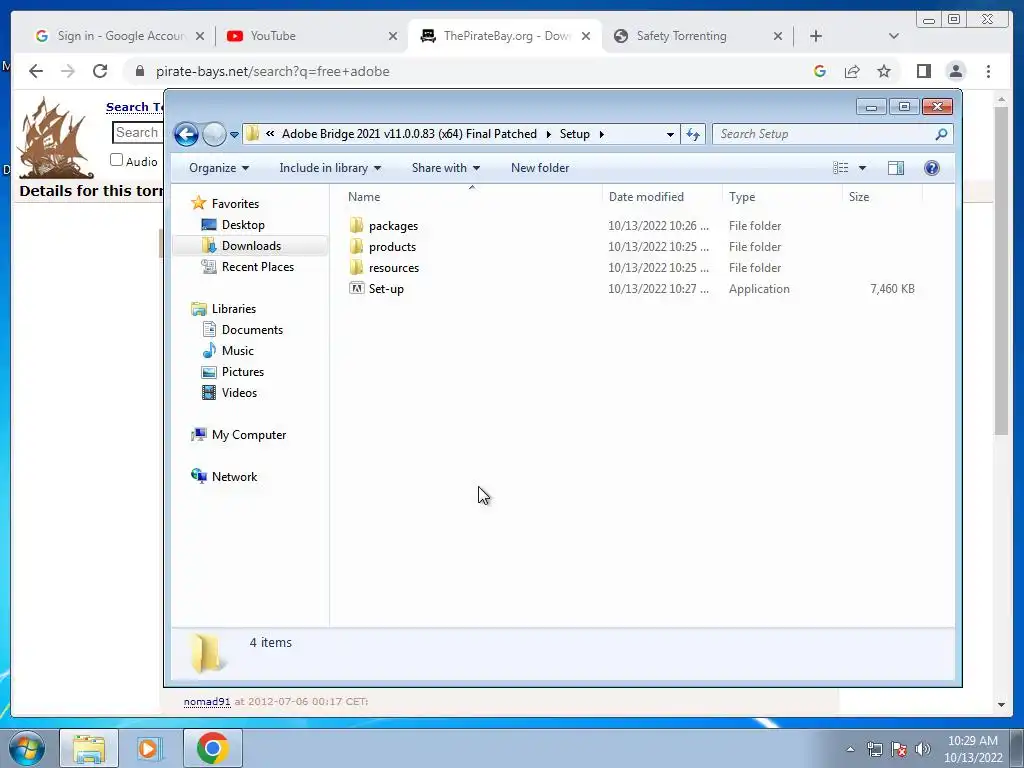This screenshot has width=1024, height=768.
Task: Show the preview pane
Action: [896, 168]
